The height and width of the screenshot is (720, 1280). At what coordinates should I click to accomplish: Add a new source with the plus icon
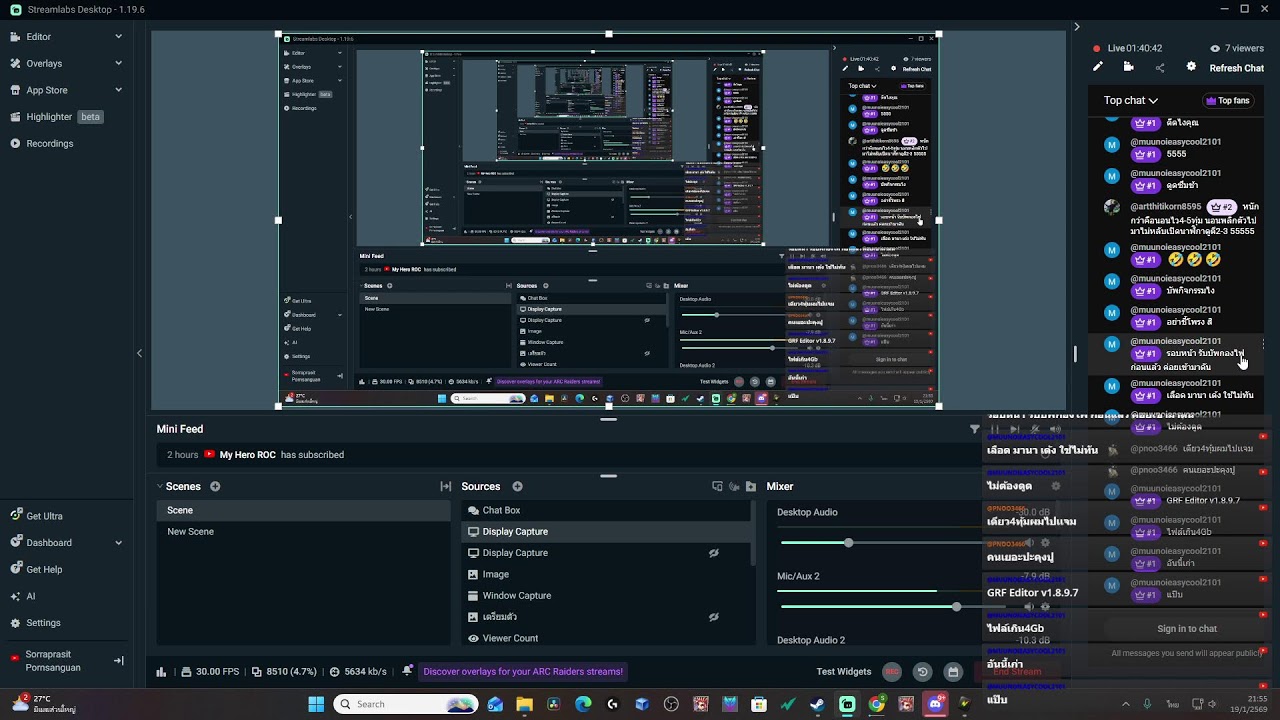point(517,487)
